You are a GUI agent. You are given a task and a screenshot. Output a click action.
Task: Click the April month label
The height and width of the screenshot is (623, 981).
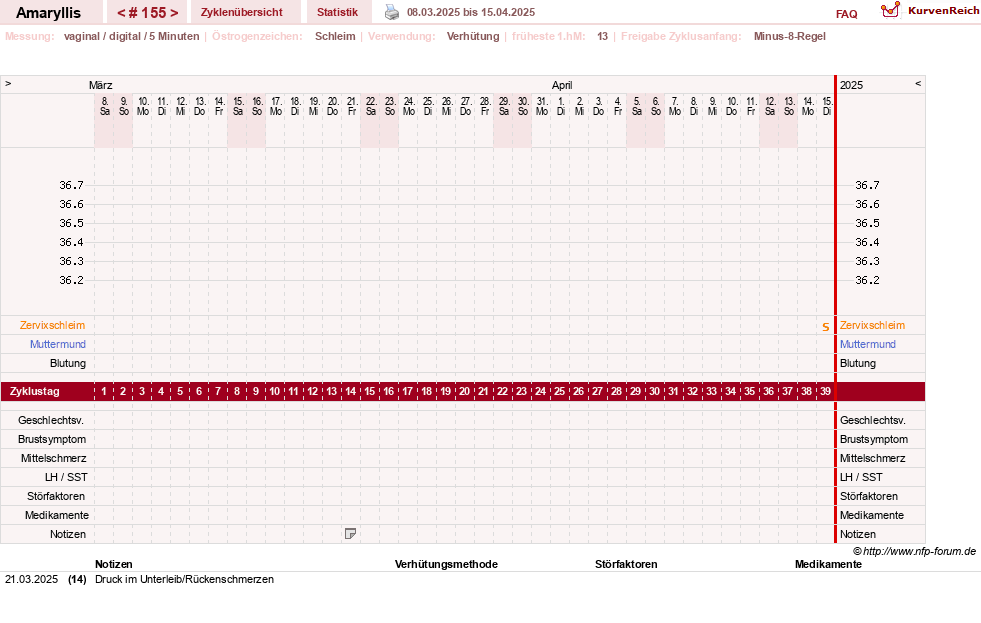(x=562, y=85)
